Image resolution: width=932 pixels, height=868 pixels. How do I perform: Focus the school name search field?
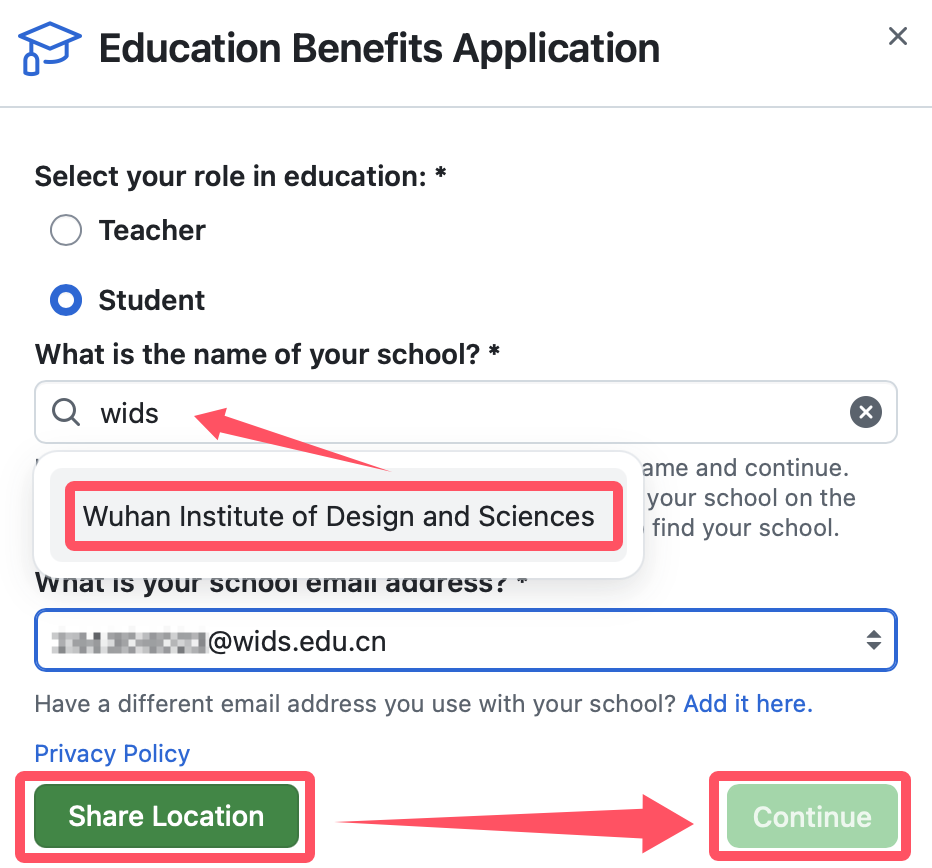pos(480,412)
